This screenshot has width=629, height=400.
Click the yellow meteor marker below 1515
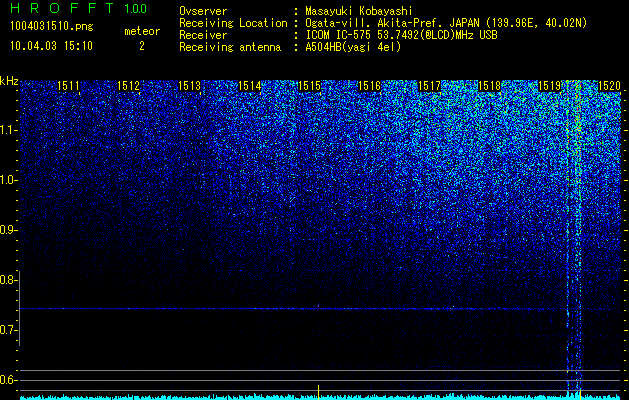pyautogui.click(x=319, y=392)
